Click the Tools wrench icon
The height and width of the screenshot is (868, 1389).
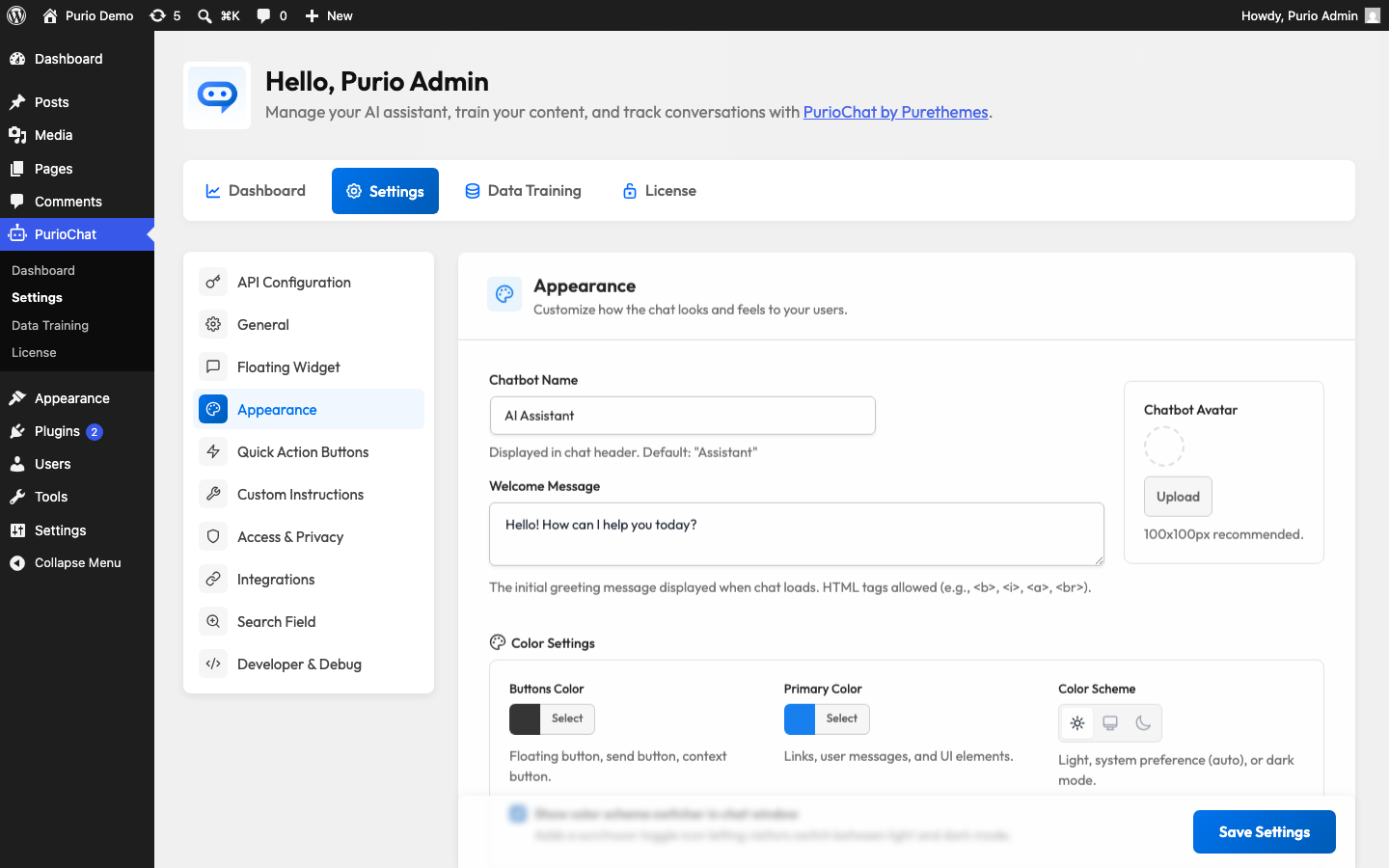point(17,497)
